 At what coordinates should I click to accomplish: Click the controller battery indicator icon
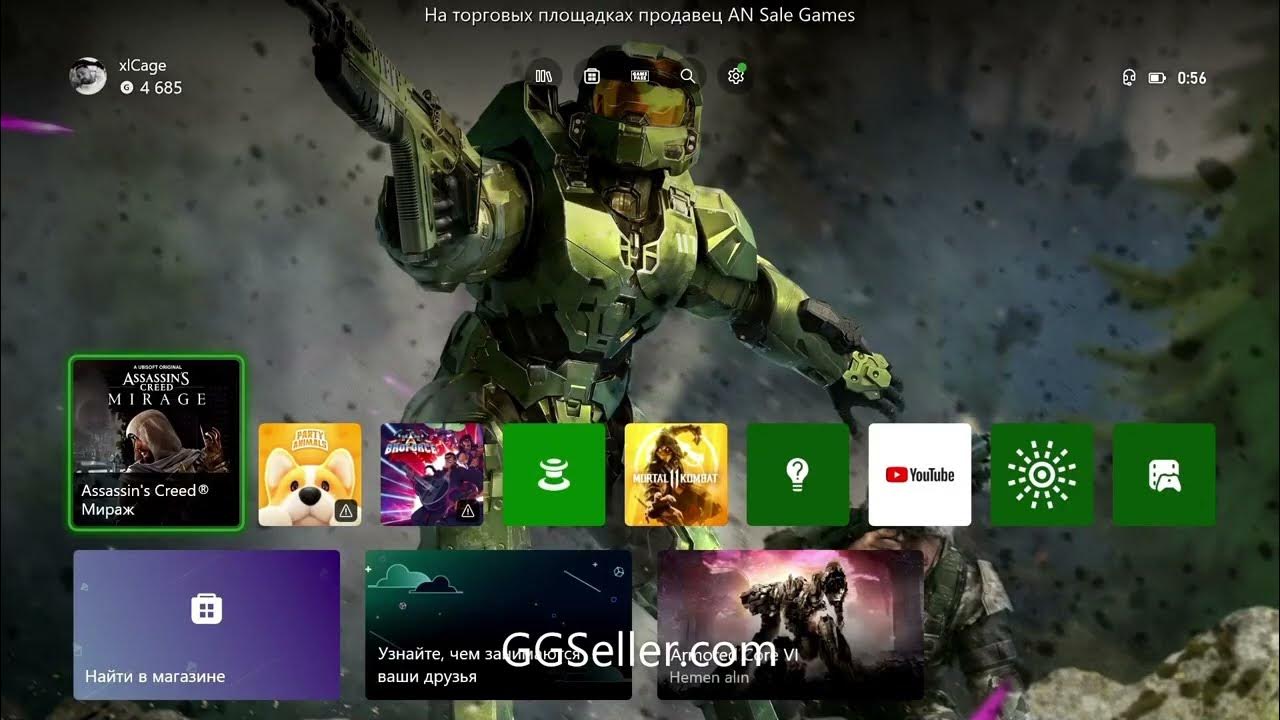(1157, 78)
